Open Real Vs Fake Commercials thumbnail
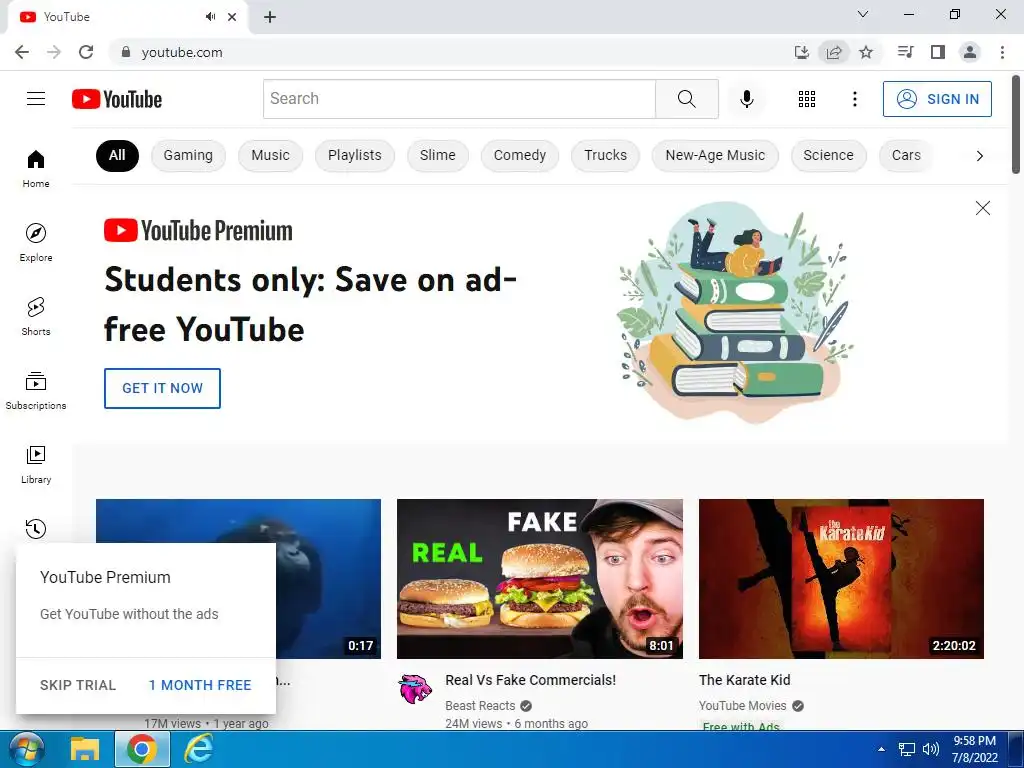This screenshot has width=1024, height=768. [539, 579]
